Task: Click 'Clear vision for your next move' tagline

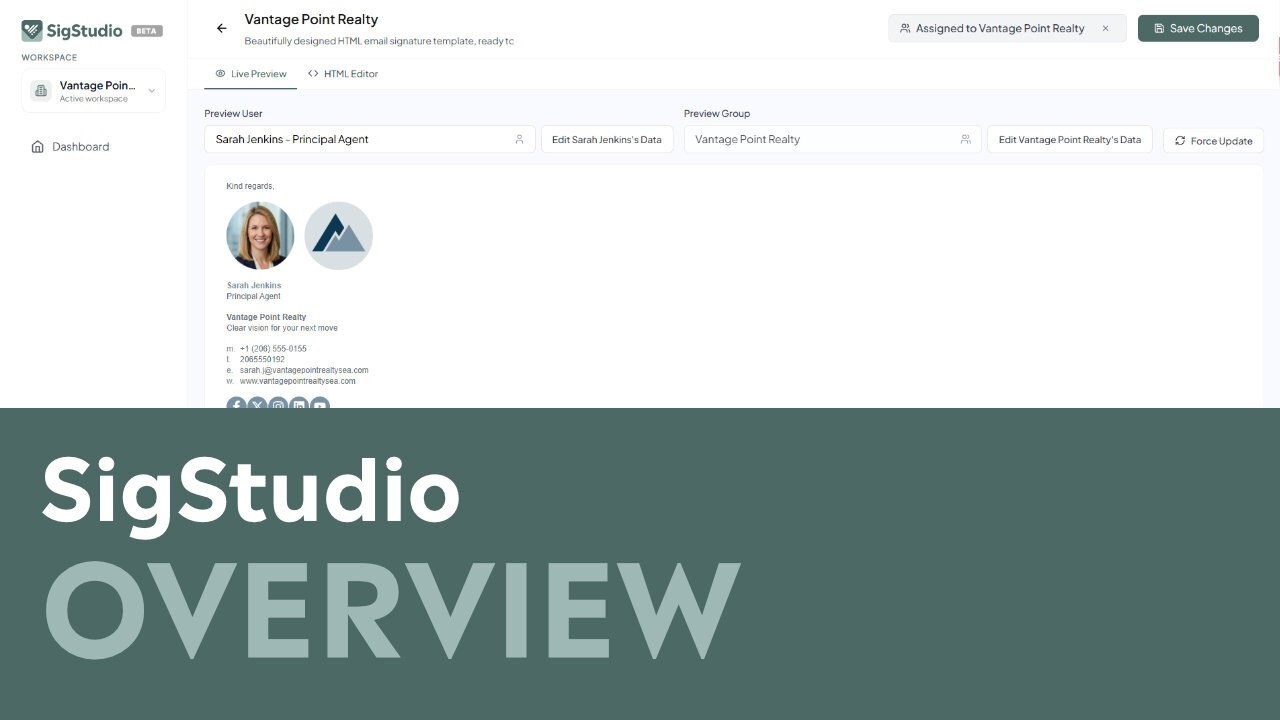Action: 282,328
